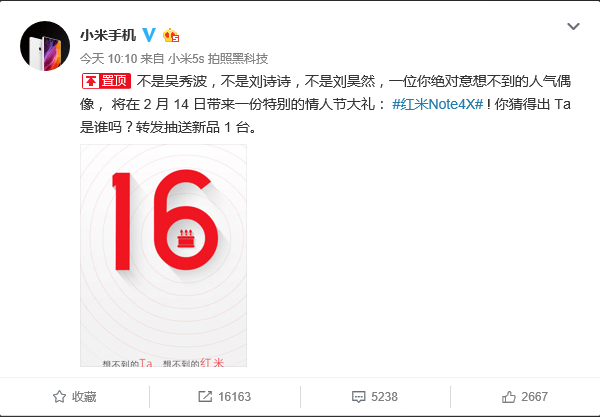Click the post text mentioning 情人节大礼
600x417 pixels.
click(325, 104)
